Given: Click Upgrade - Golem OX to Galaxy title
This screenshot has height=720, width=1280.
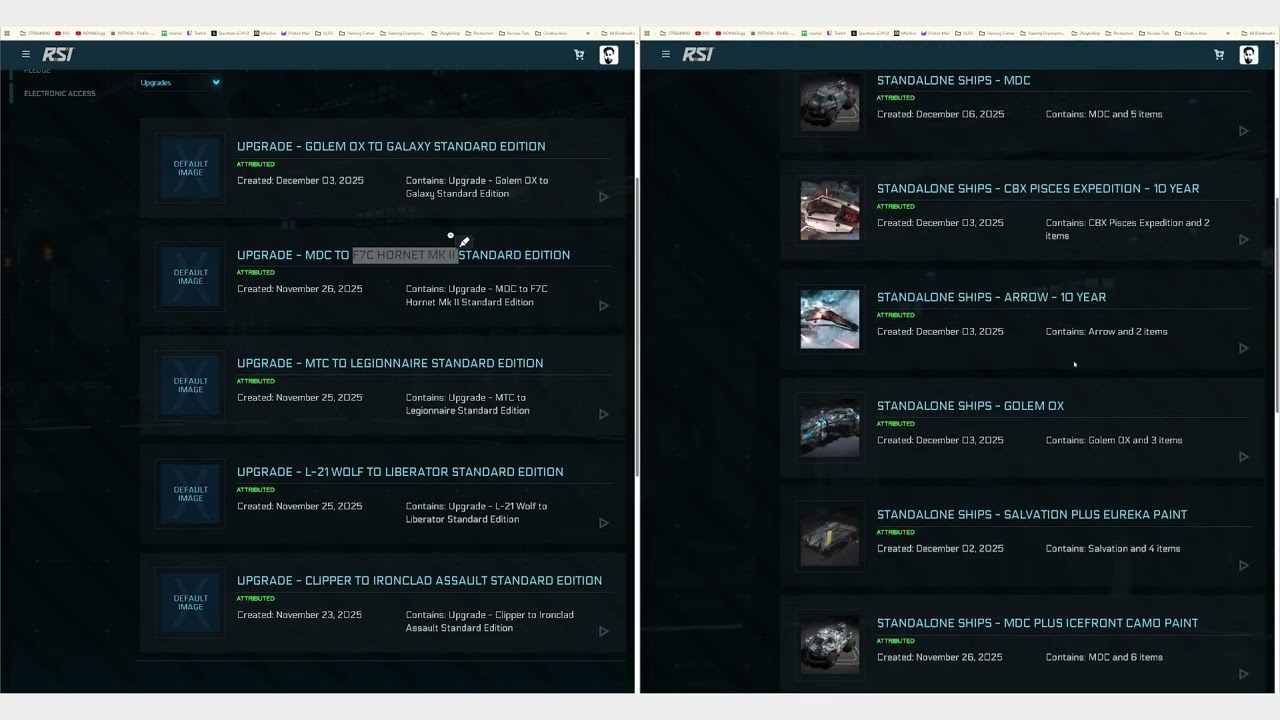Looking at the screenshot, I should 391,146.
